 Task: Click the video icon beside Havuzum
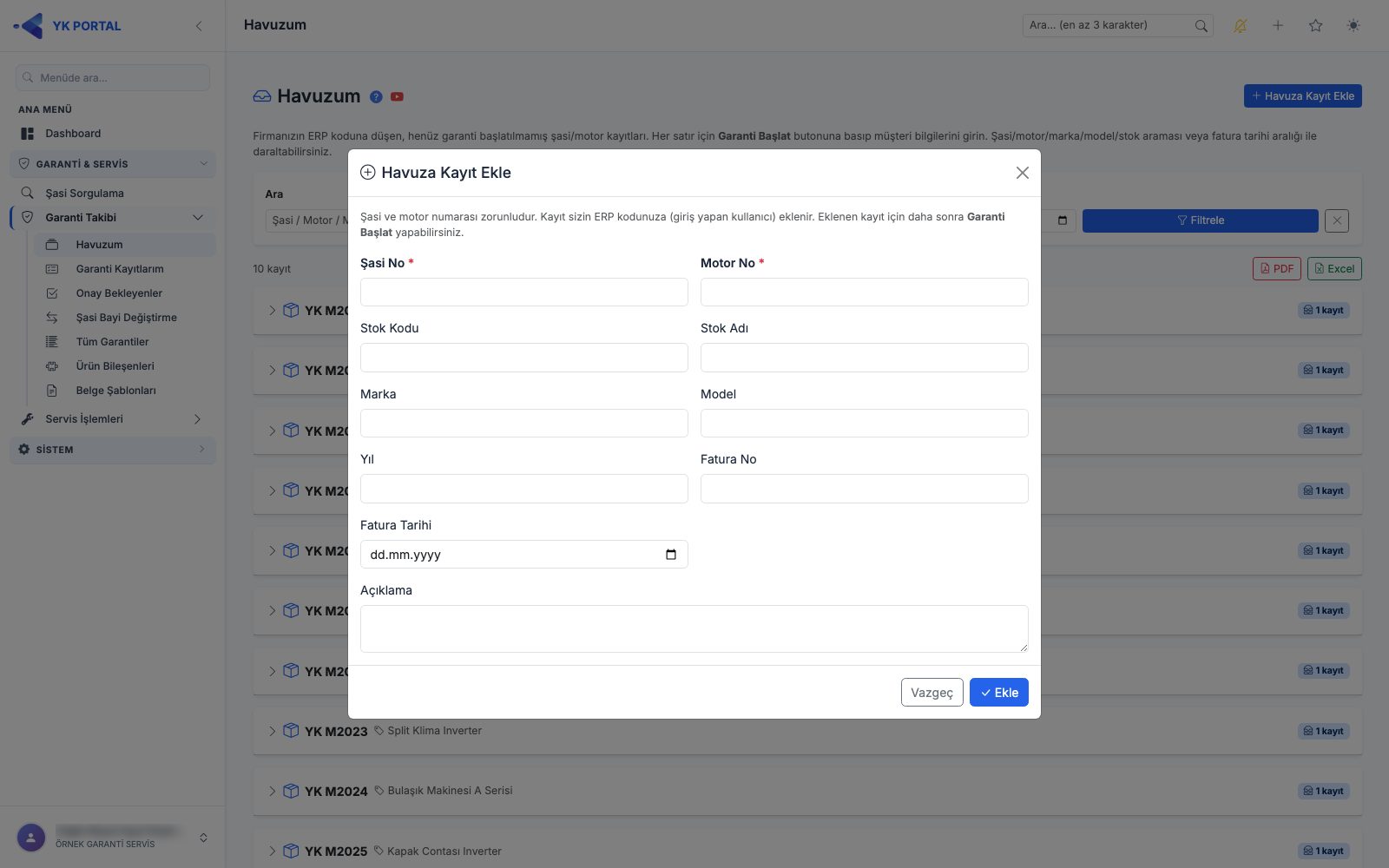coord(397,97)
